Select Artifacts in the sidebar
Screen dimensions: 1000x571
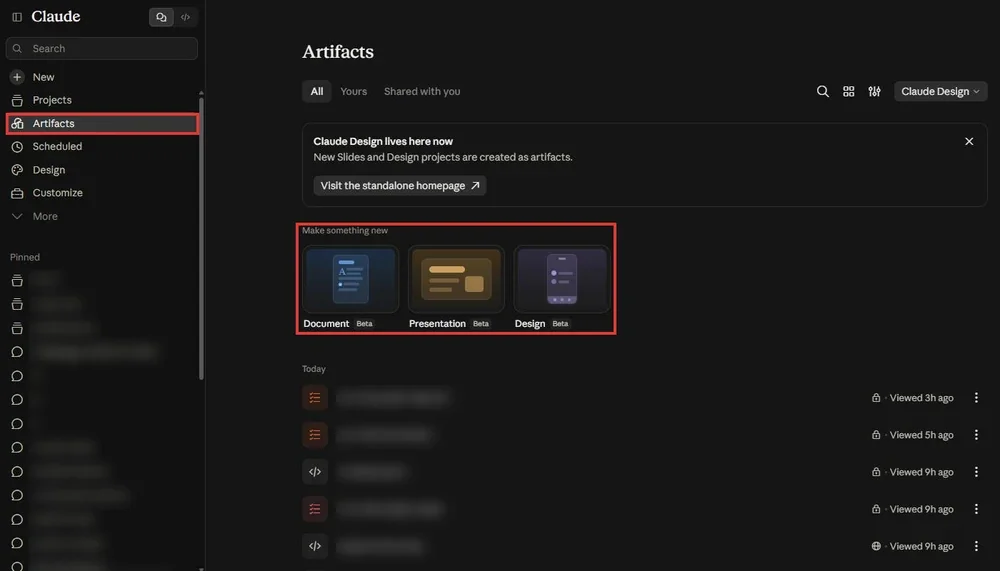[102, 124]
